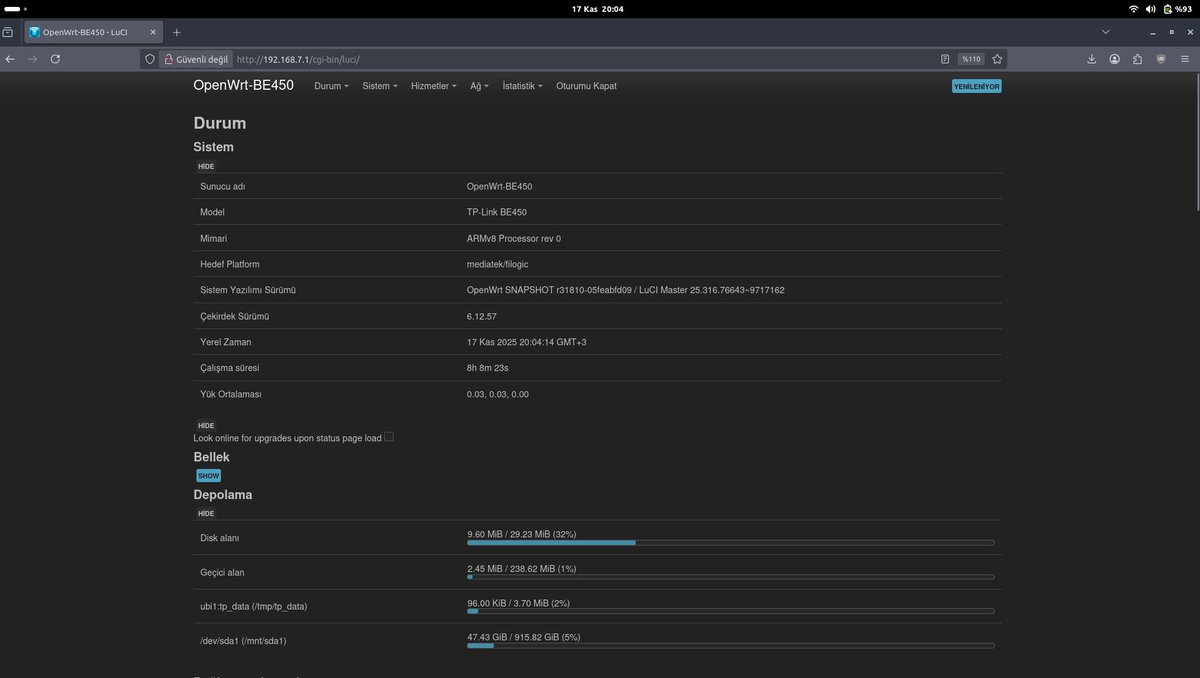
Task: Click the Wi-Fi icon in the top bar
Action: (1133, 8)
